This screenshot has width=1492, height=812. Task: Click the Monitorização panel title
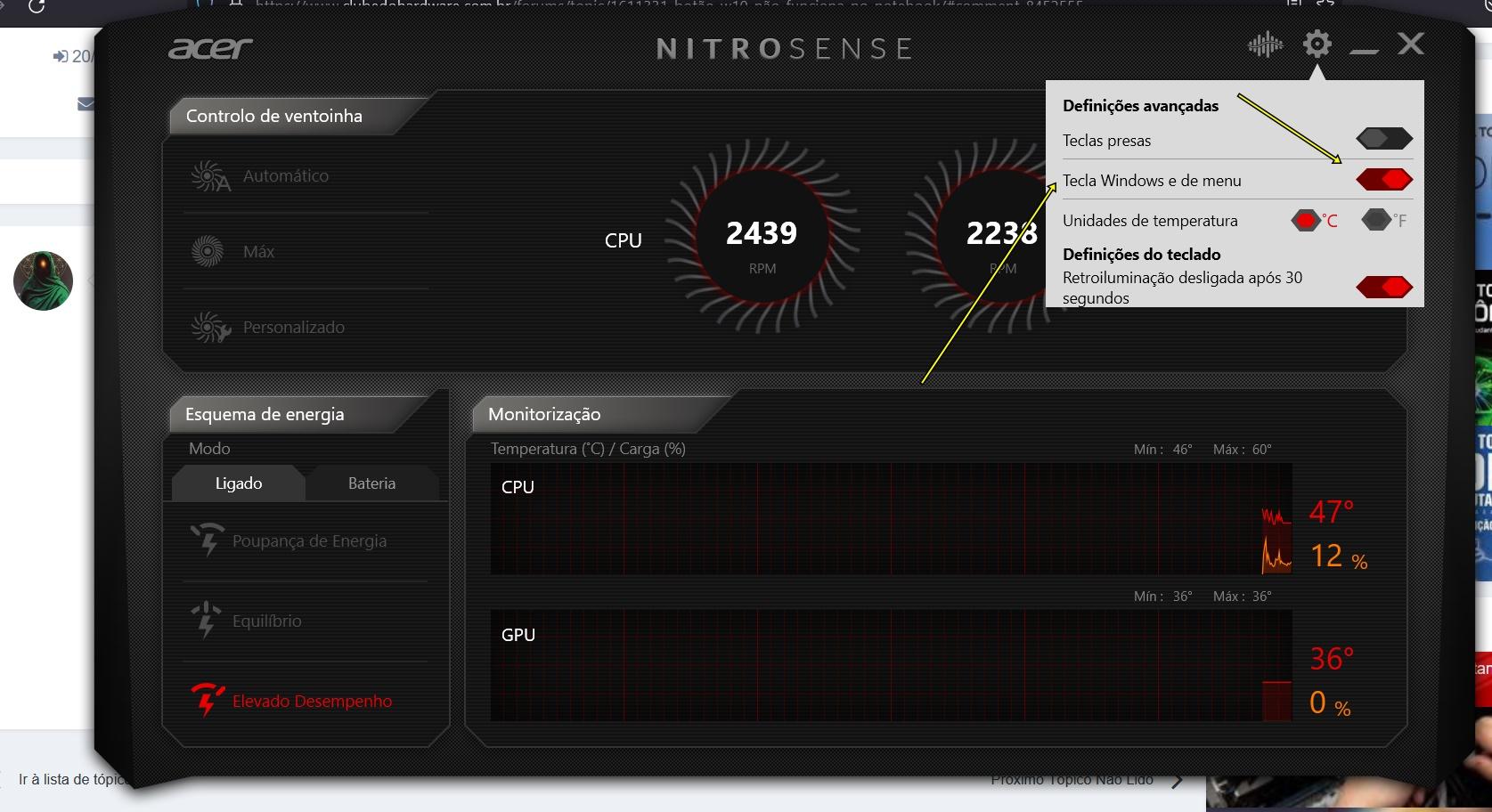coord(544,414)
